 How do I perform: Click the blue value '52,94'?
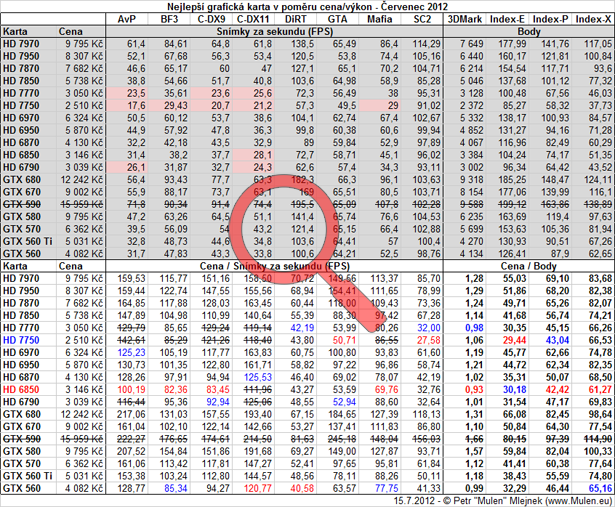click(x=344, y=402)
